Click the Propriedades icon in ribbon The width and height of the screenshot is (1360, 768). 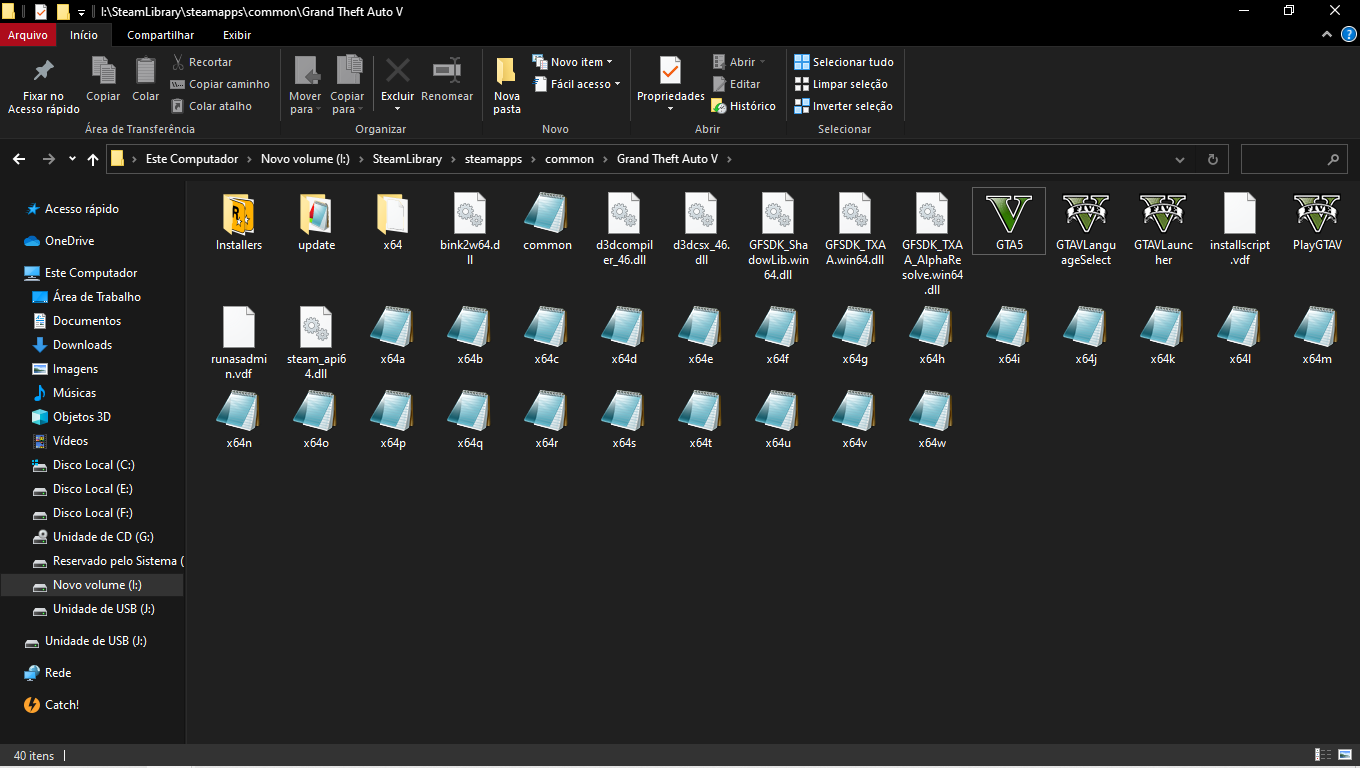(670, 72)
